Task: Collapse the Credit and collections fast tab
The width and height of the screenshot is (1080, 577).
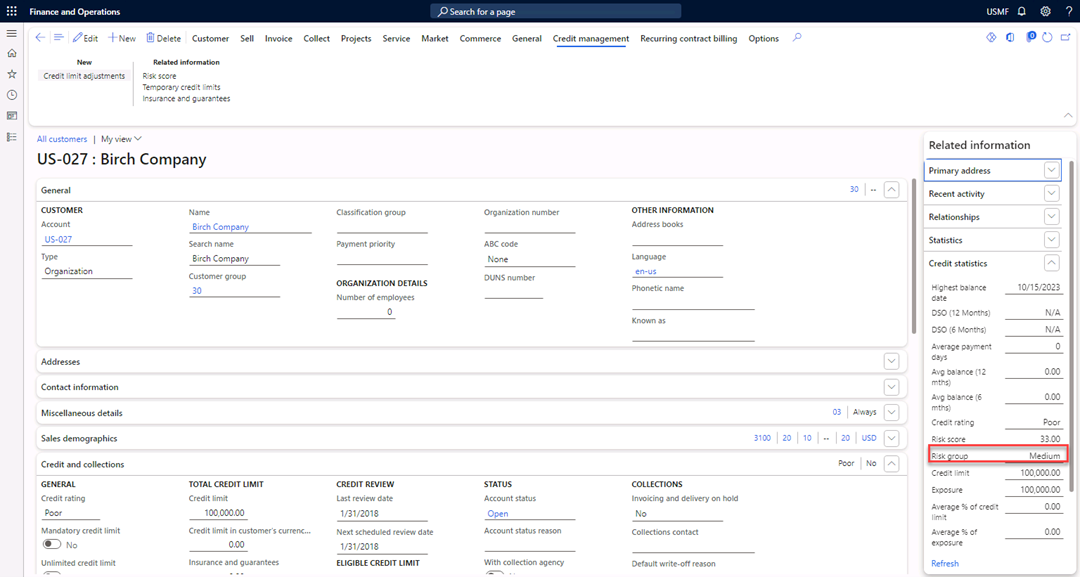Action: point(891,463)
